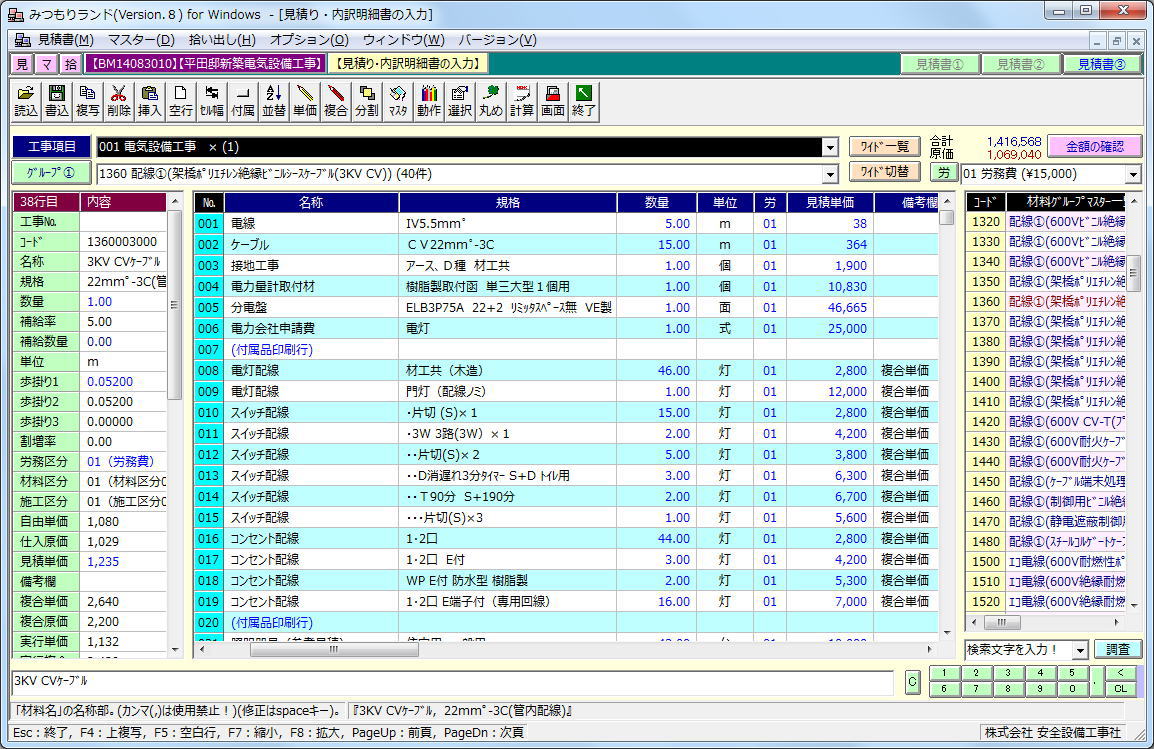Insert a row with the 挿入 icon
1154x749 pixels.
pyautogui.click(x=149, y=101)
